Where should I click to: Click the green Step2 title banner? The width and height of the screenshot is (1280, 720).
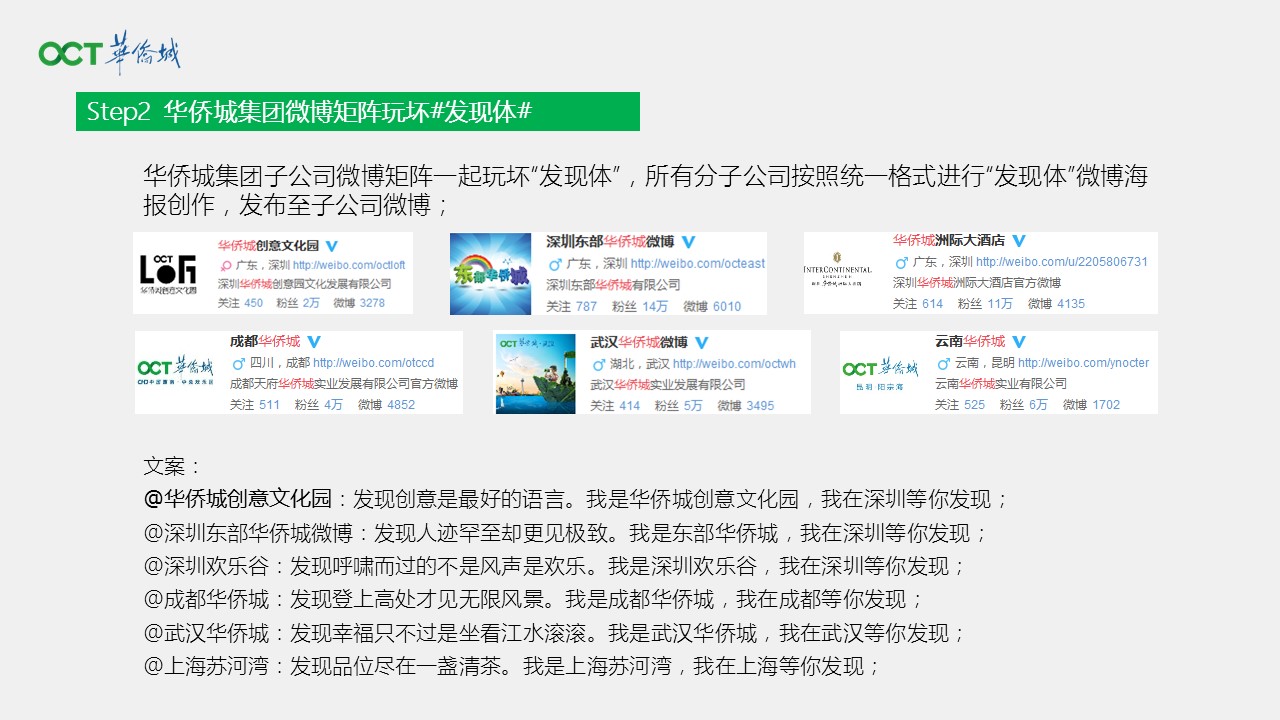click(358, 111)
